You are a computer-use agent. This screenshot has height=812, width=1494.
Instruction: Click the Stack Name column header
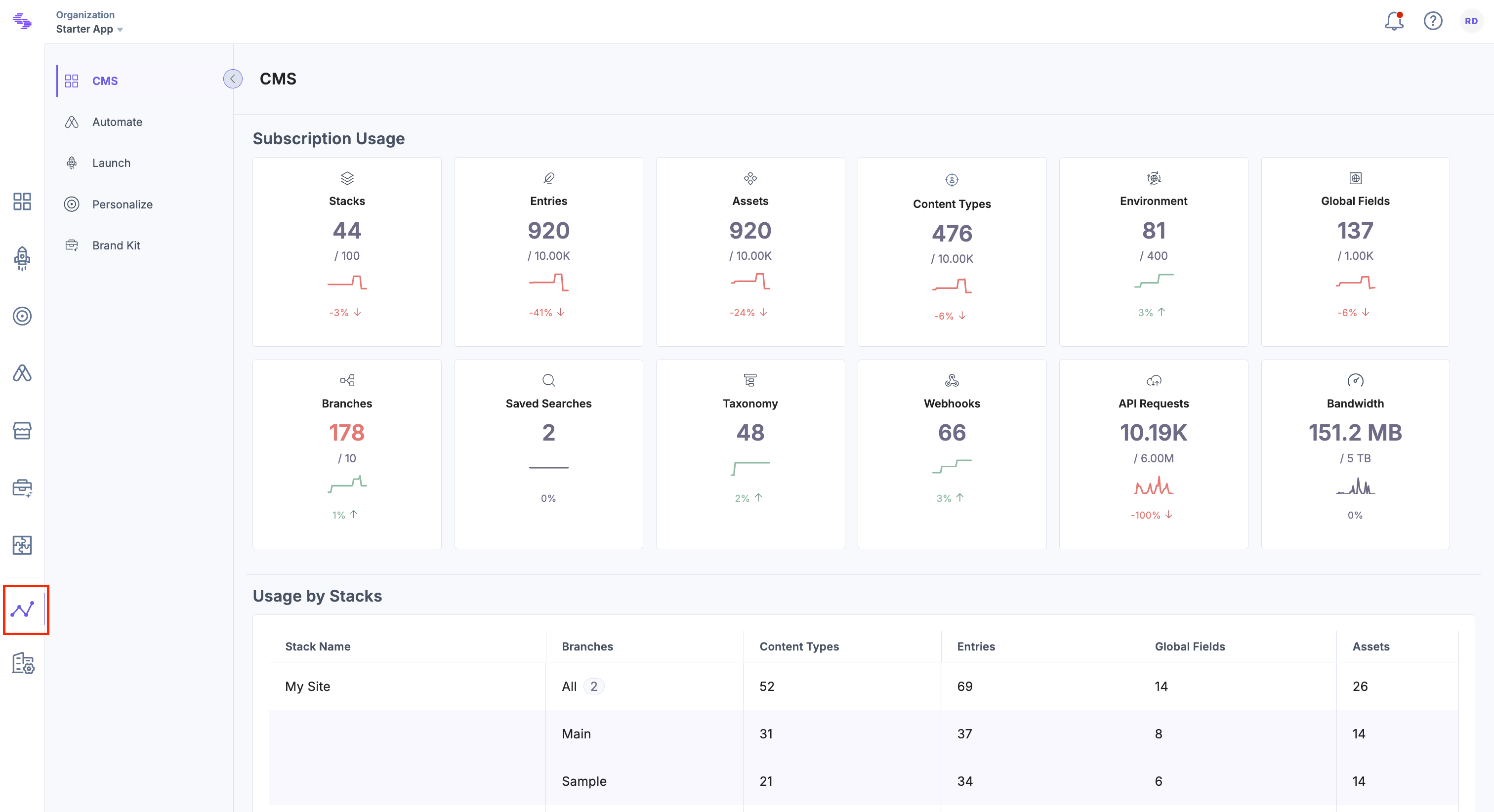pyautogui.click(x=318, y=646)
